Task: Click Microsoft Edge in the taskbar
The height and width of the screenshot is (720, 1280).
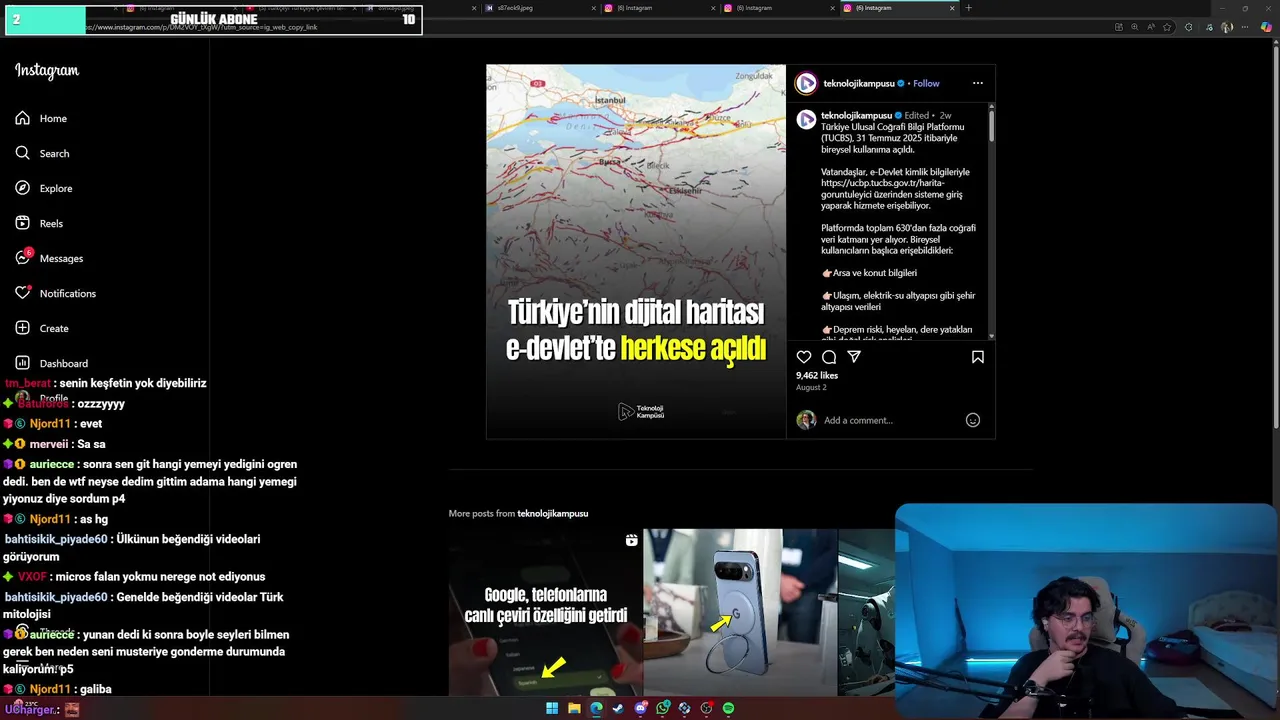Action: click(x=596, y=708)
